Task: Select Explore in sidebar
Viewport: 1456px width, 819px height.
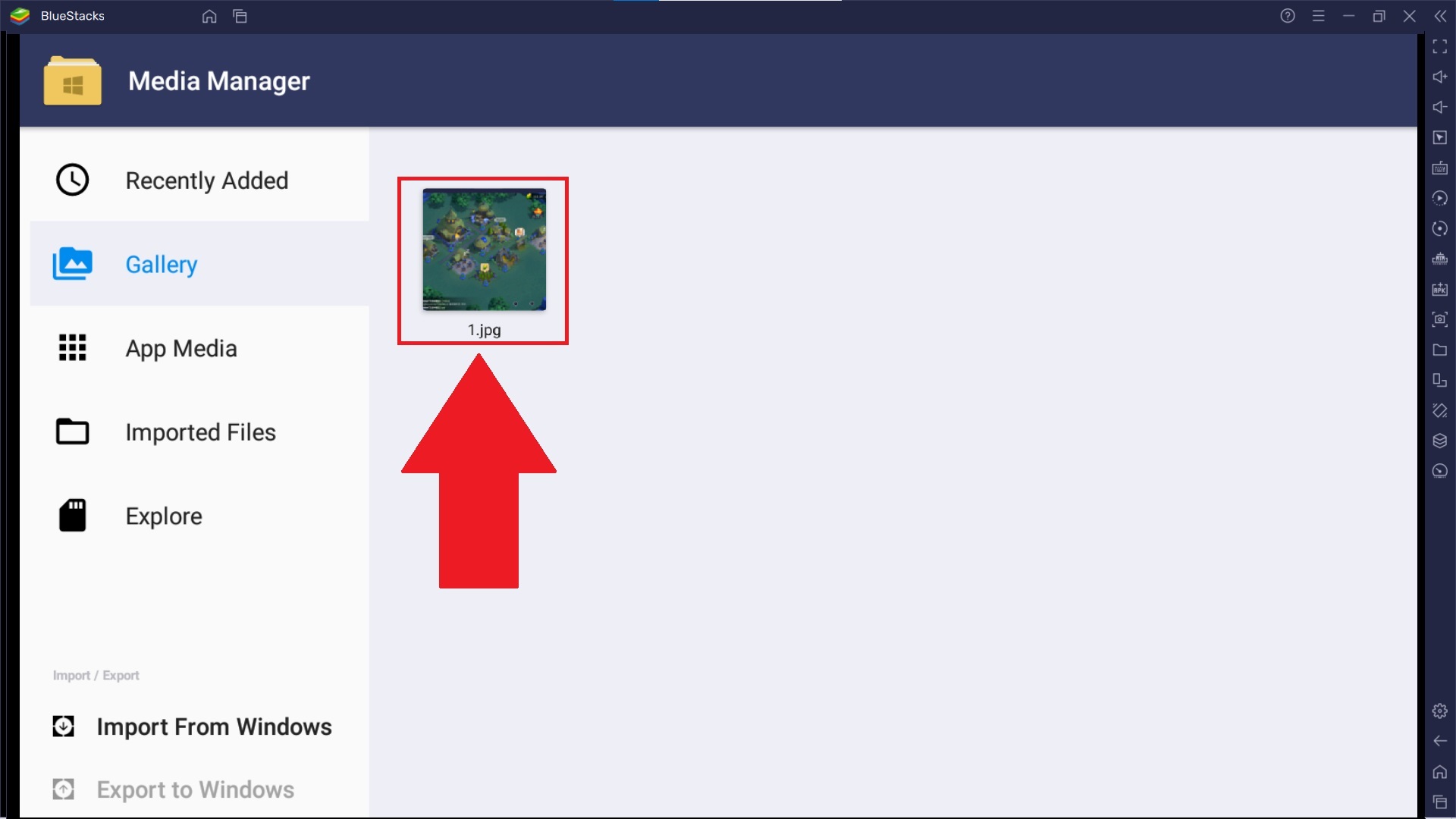Action: coord(163,517)
